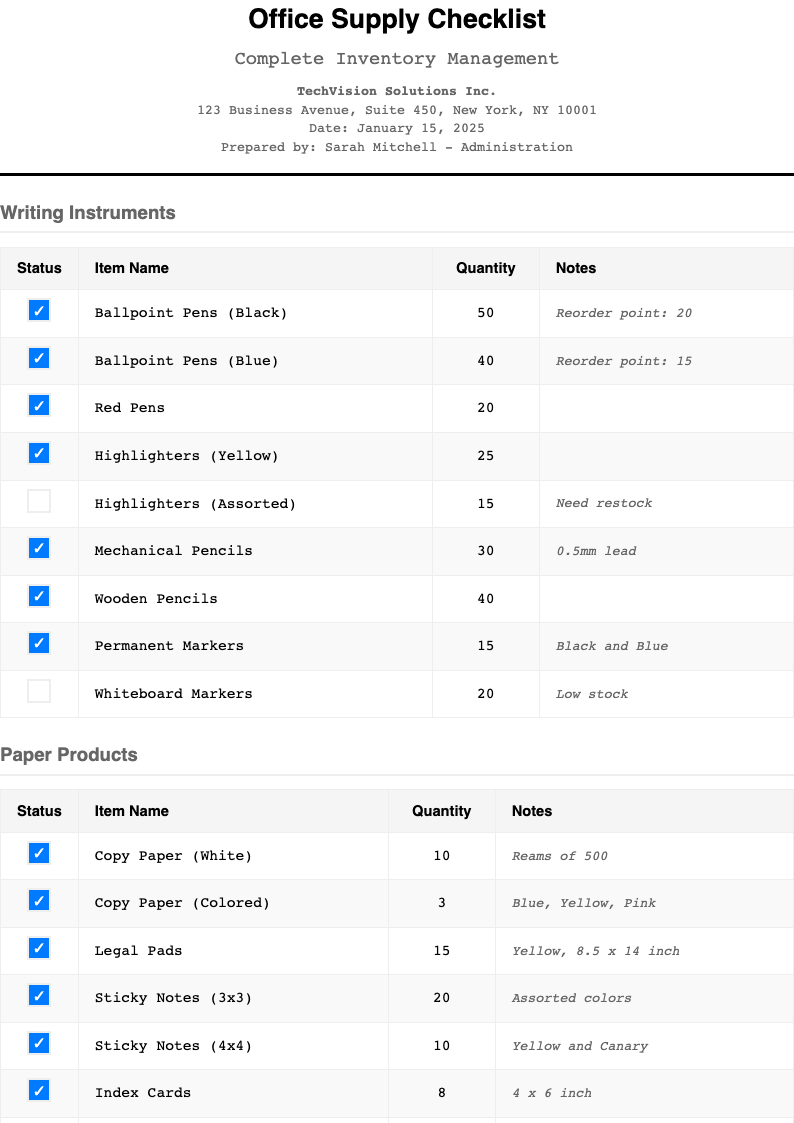Click the Writing Instruments section heading

click(88, 213)
